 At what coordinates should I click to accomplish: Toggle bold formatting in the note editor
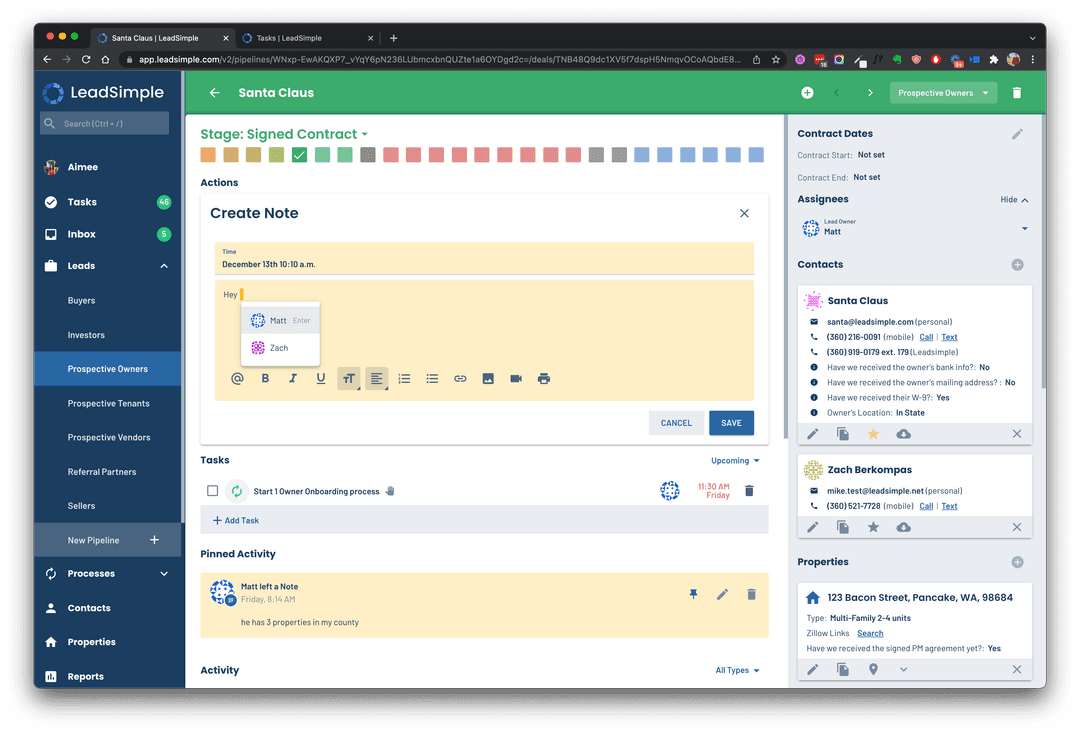265,379
